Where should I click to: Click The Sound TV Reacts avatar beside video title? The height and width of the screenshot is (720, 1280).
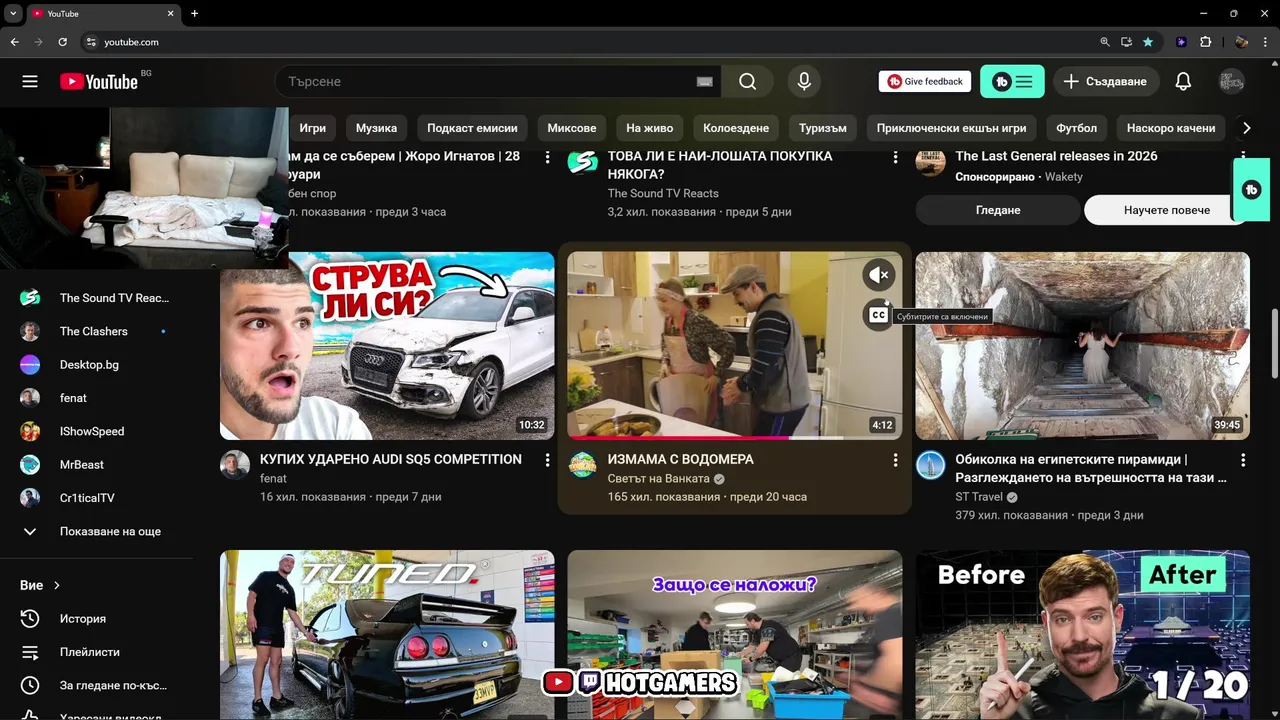click(583, 162)
